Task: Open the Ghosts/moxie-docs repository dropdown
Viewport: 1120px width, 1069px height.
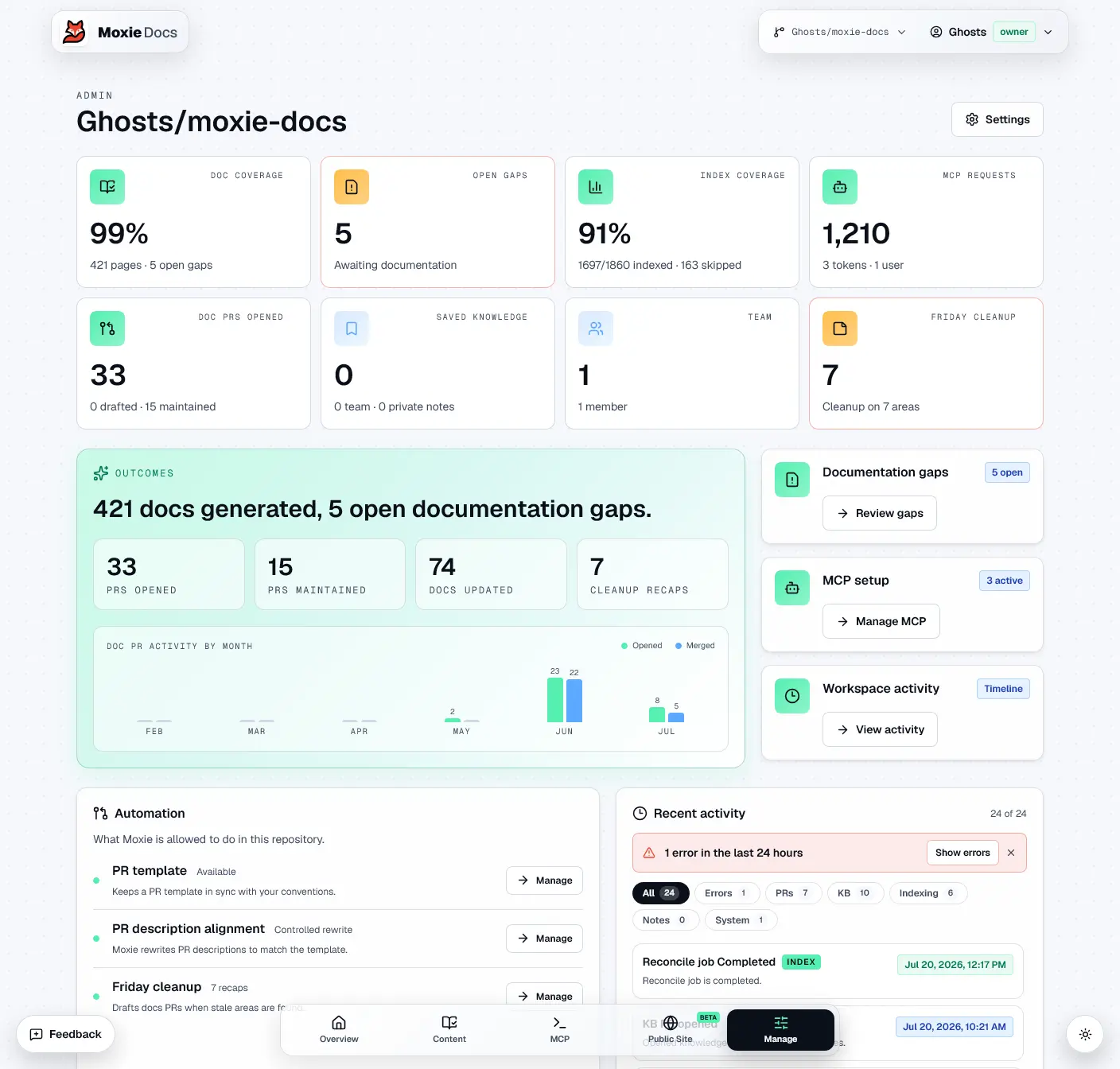Action: [839, 32]
